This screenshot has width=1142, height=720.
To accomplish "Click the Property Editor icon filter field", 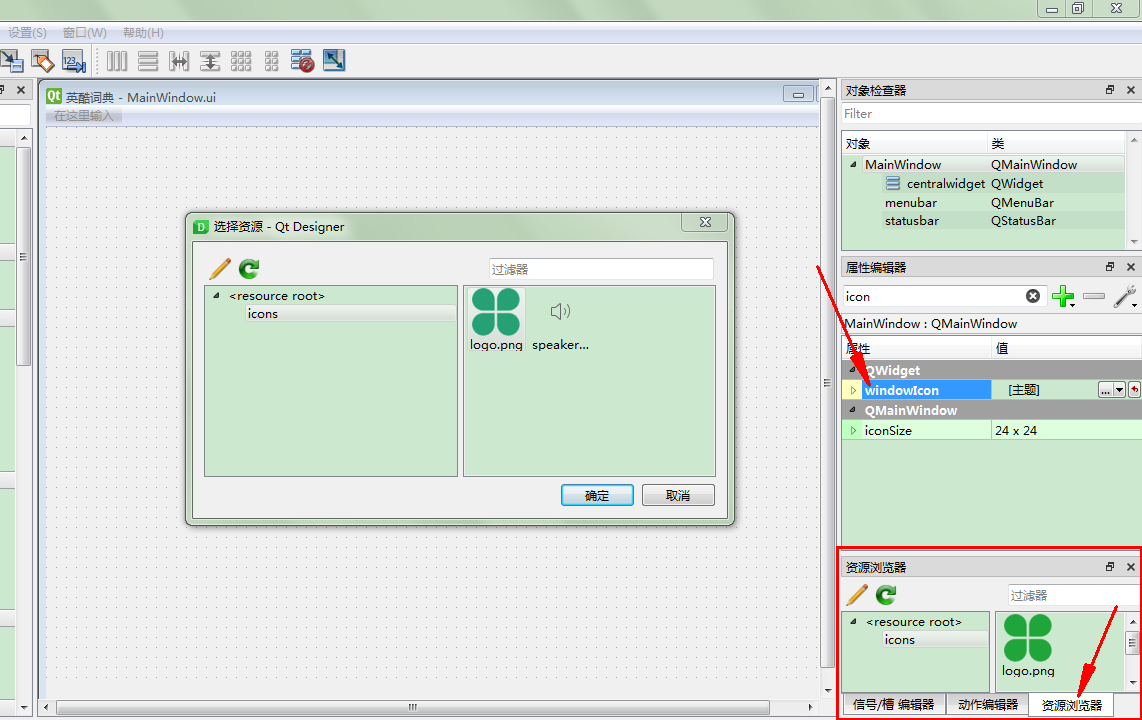I will [x=934, y=296].
